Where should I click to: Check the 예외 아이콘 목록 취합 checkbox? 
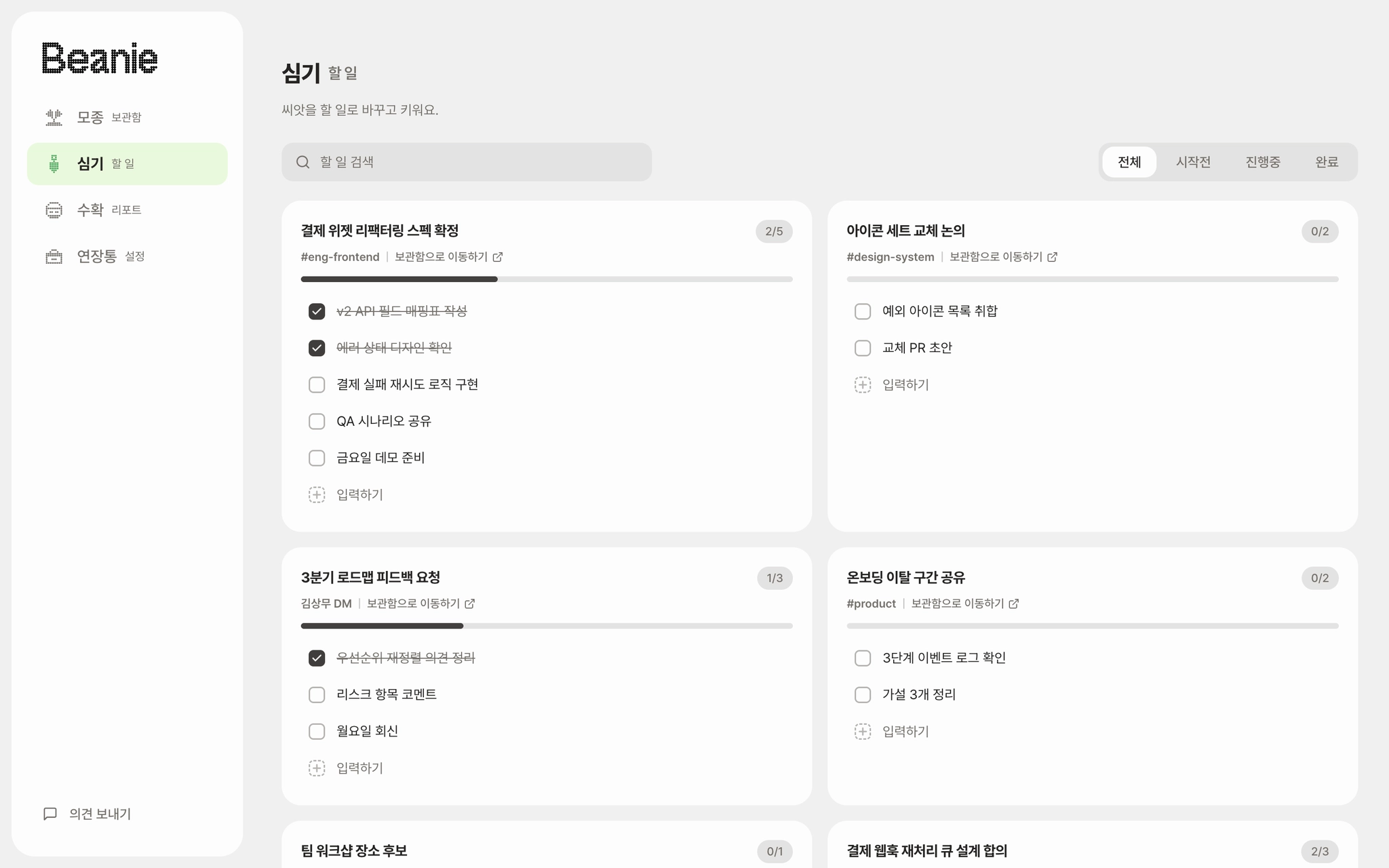click(863, 311)
